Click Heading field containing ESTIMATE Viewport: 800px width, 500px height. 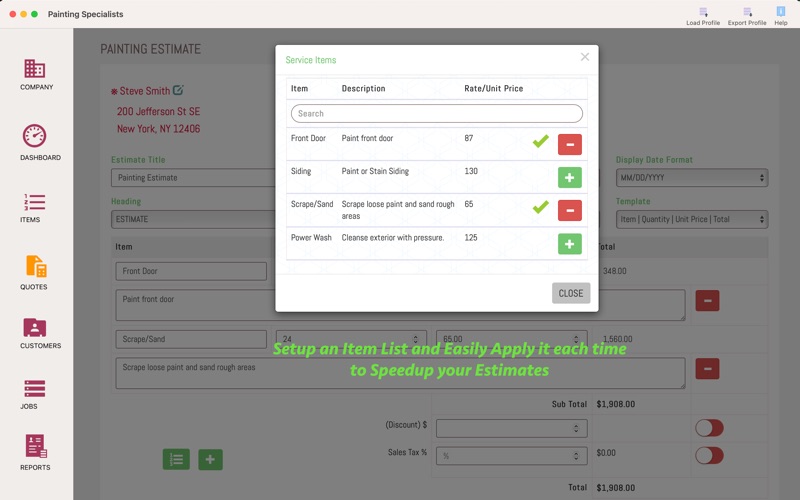pyautogui.click(x=193, y=219)
